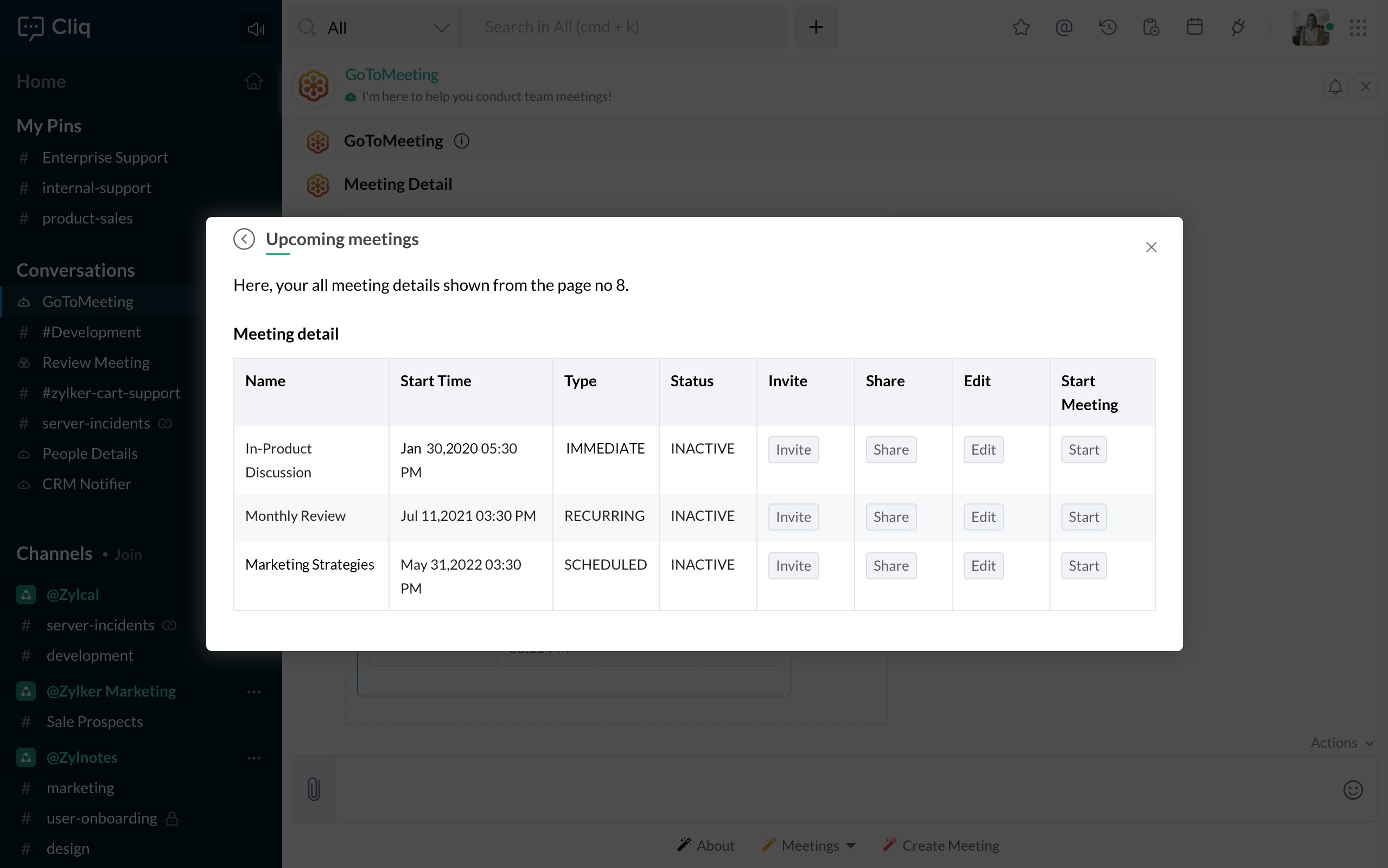The width and height of the screenshot is (1388, 868).
Task: Open starred messages star icon
Action: point(1021,27)
